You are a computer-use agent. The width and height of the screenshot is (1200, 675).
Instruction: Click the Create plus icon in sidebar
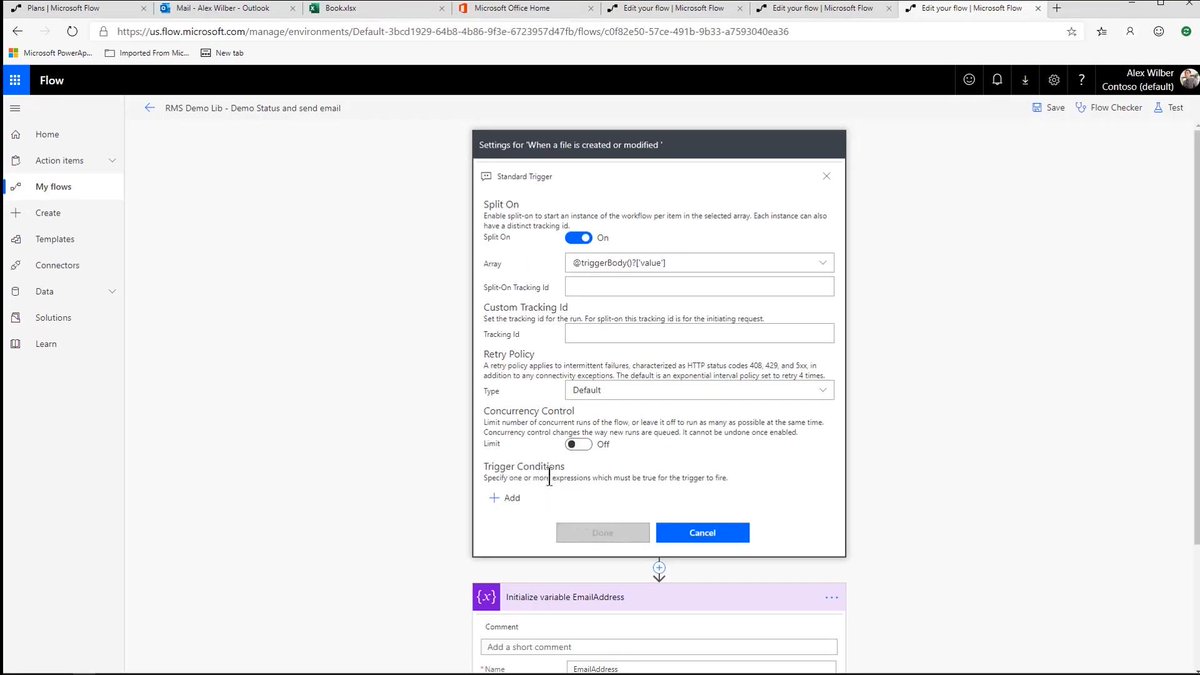(15, 213)
